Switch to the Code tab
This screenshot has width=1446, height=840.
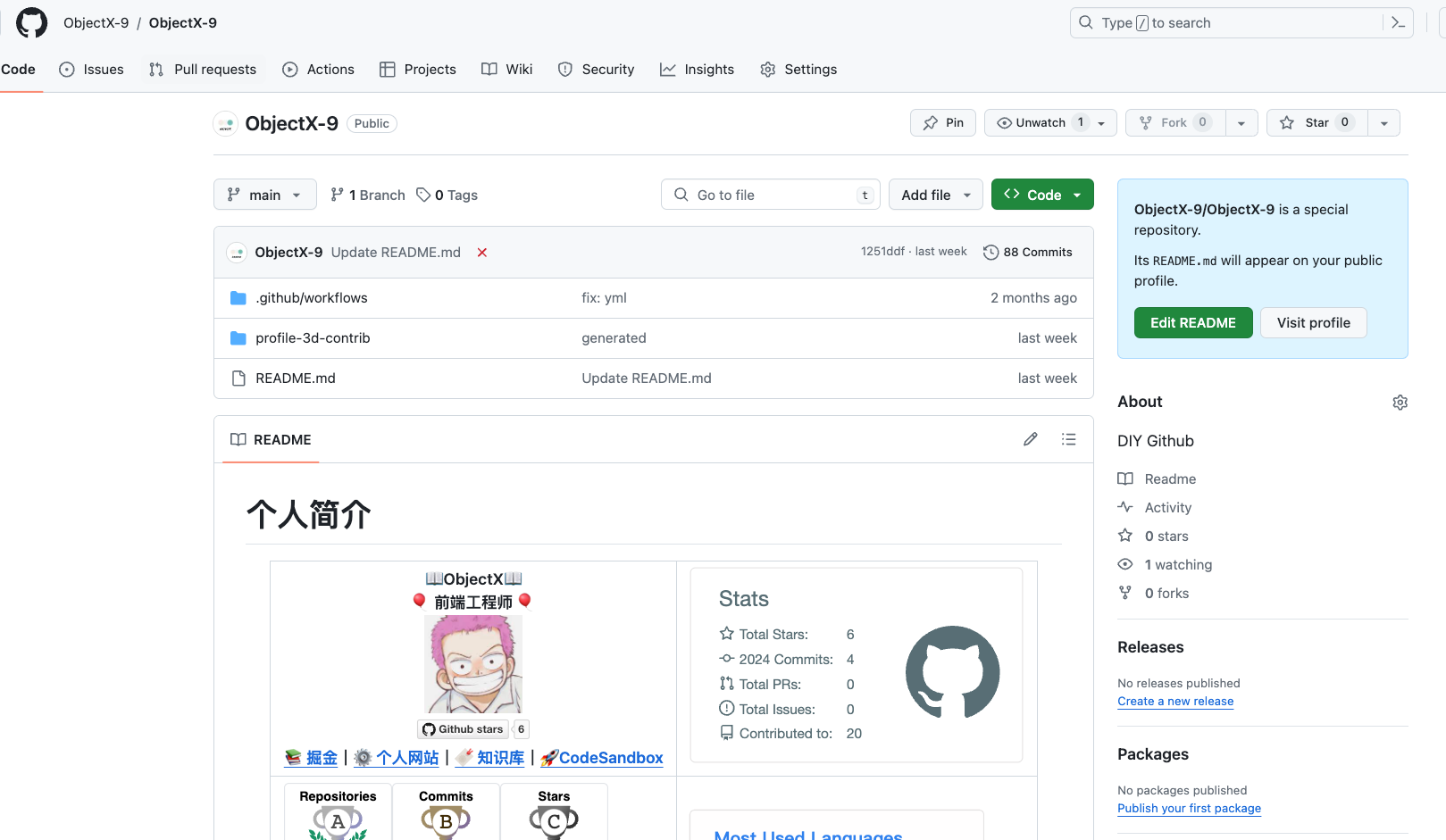pos(18,70)
